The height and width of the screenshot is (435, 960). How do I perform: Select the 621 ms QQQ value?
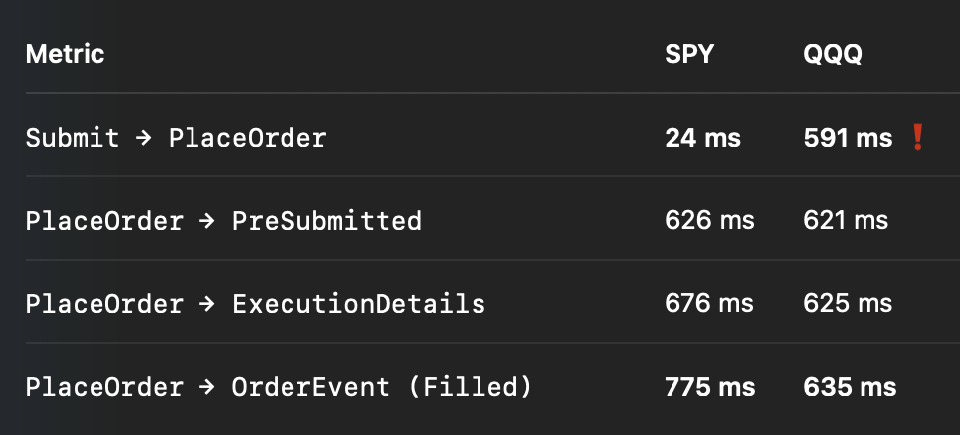coord(846,221)
